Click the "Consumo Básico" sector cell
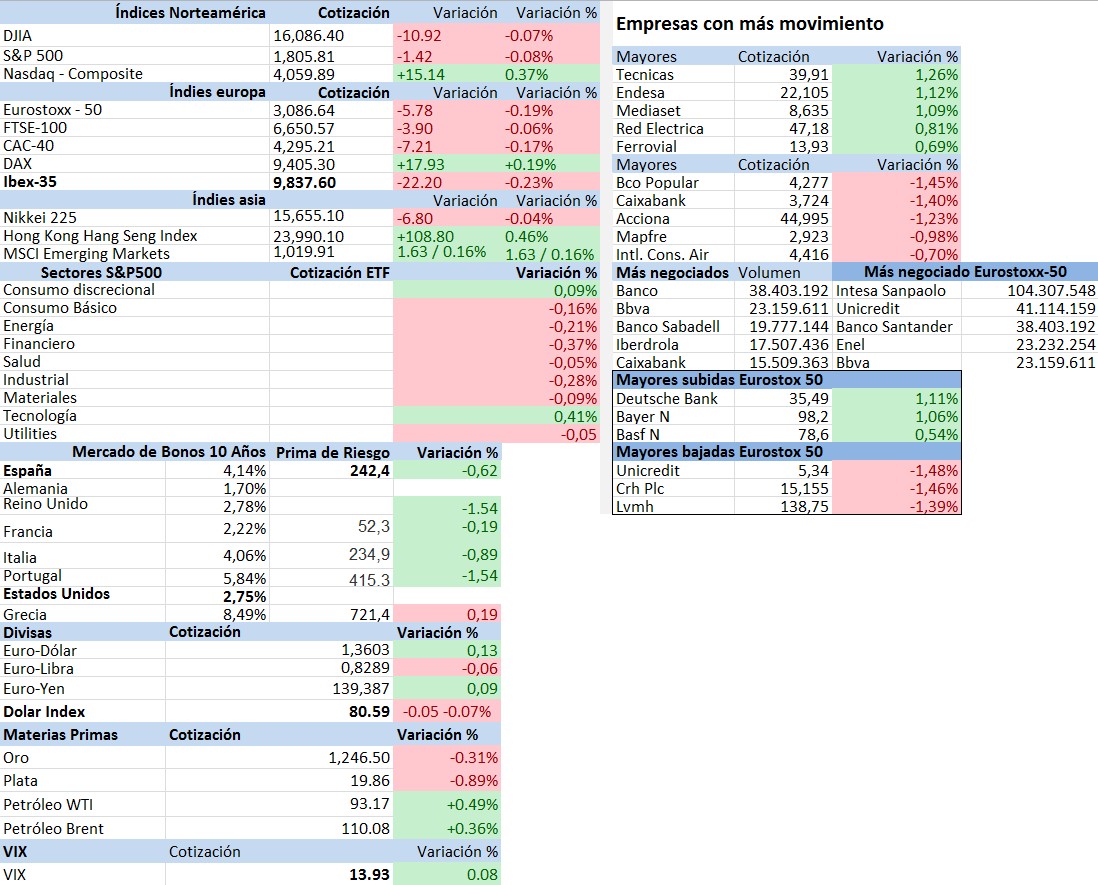1098x885 pixels. tap(60, 308)
